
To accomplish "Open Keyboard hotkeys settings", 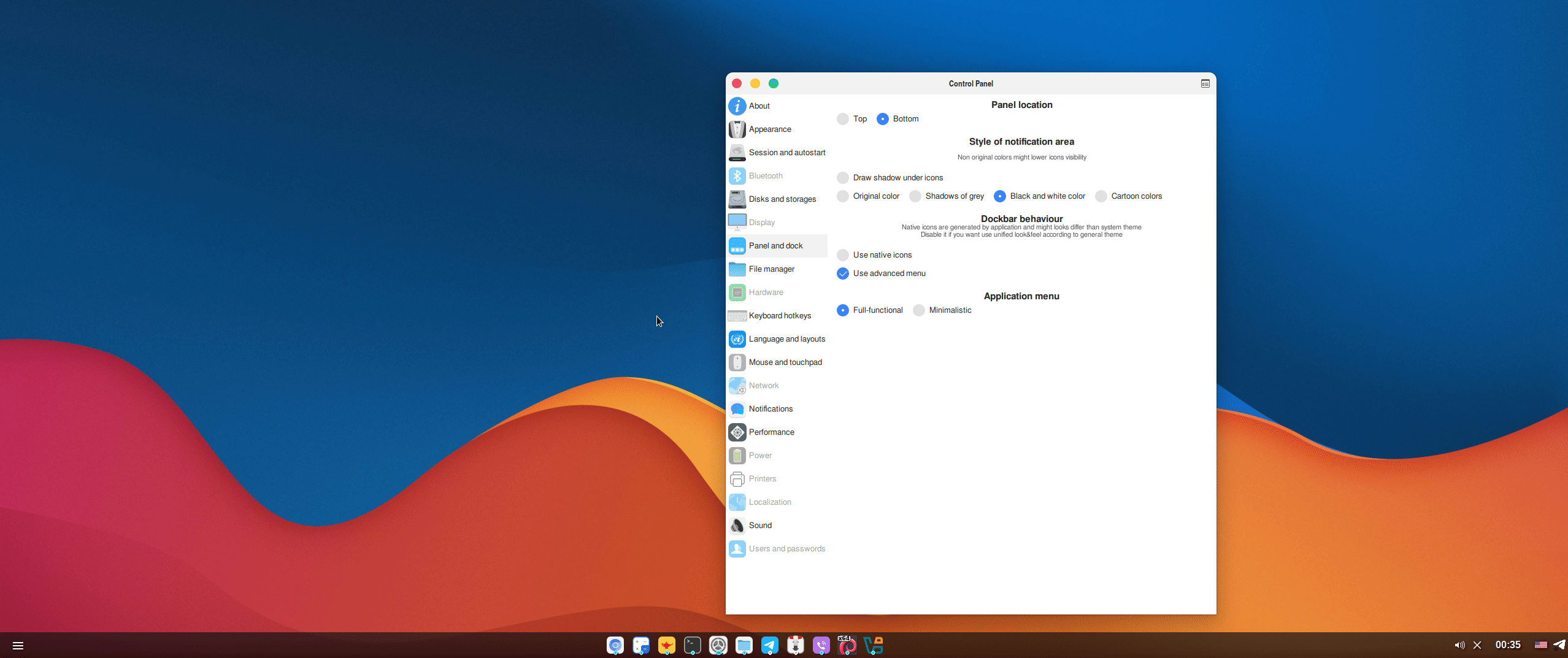I will (x=779, y=316).
